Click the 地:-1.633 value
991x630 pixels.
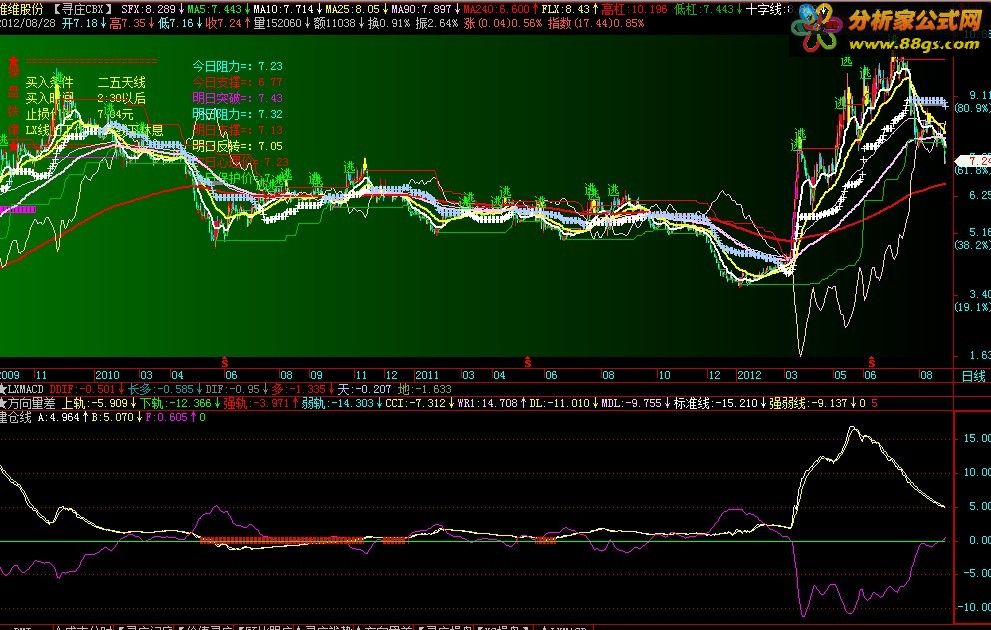tap(425, 389)
